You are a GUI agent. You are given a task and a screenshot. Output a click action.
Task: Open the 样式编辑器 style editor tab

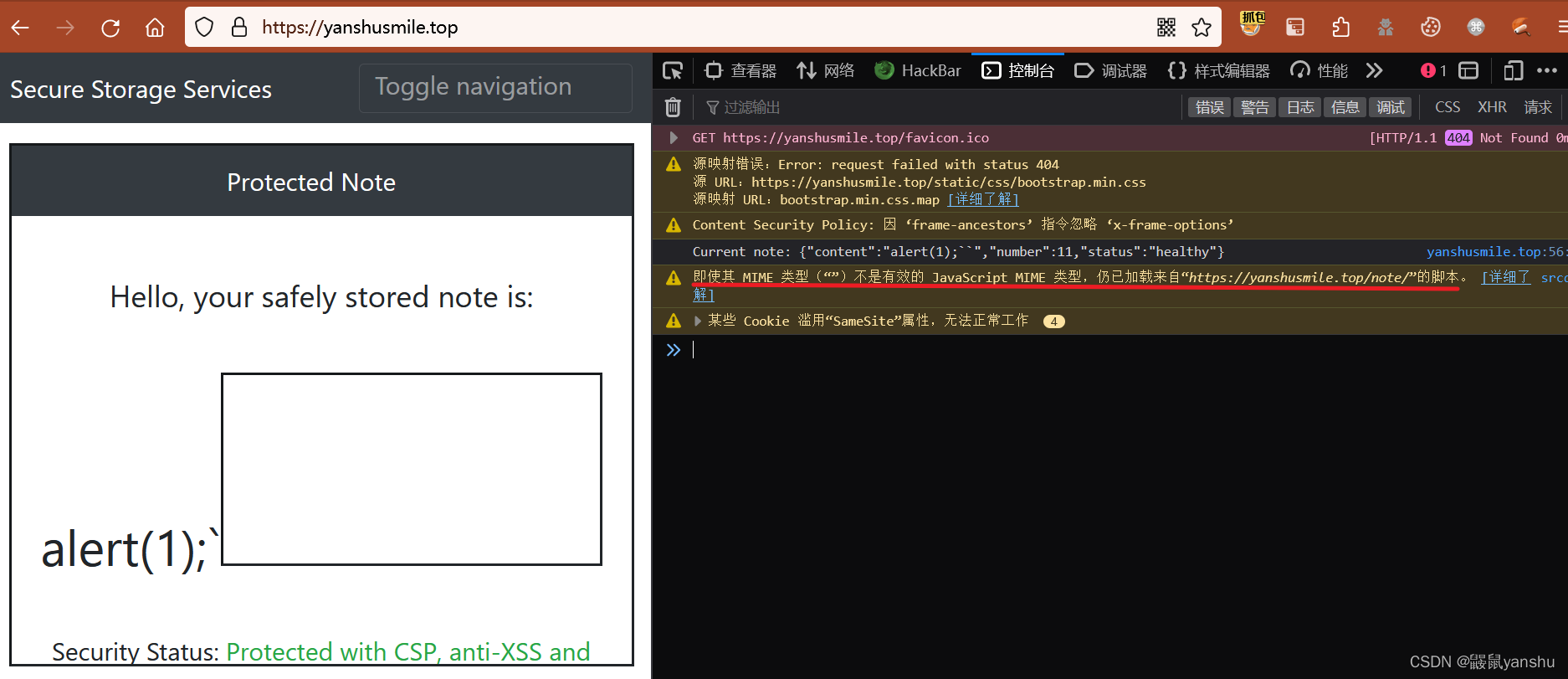pos(1218,71)
